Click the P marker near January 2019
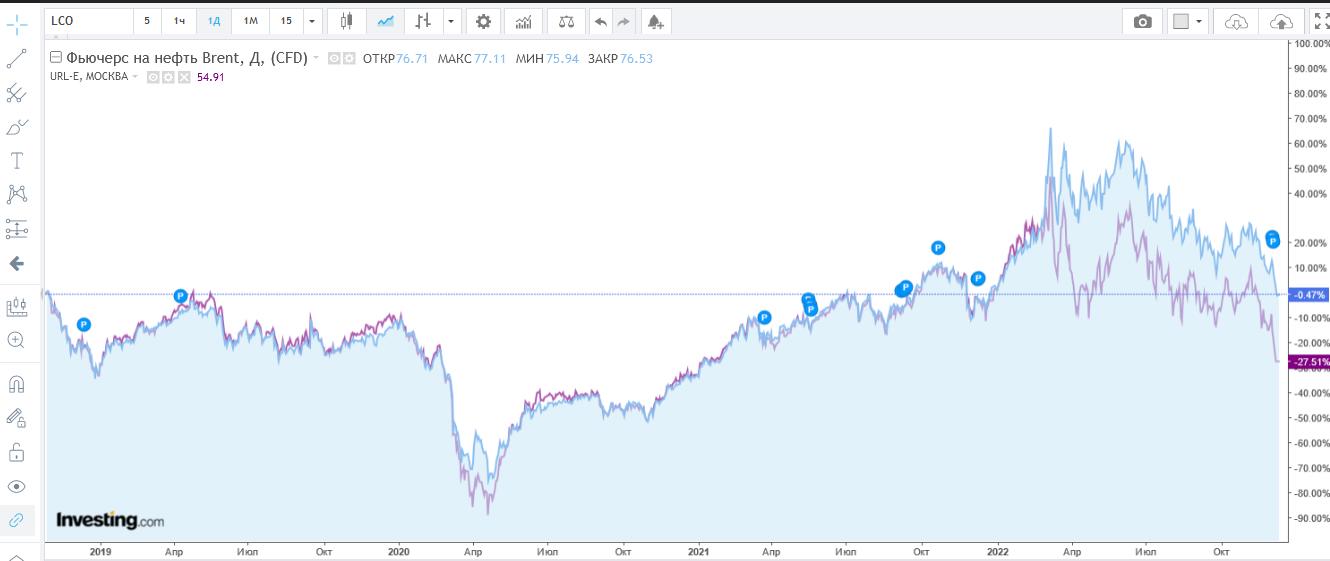Screen dimensions: 1330x561 [x=84, y=324]
